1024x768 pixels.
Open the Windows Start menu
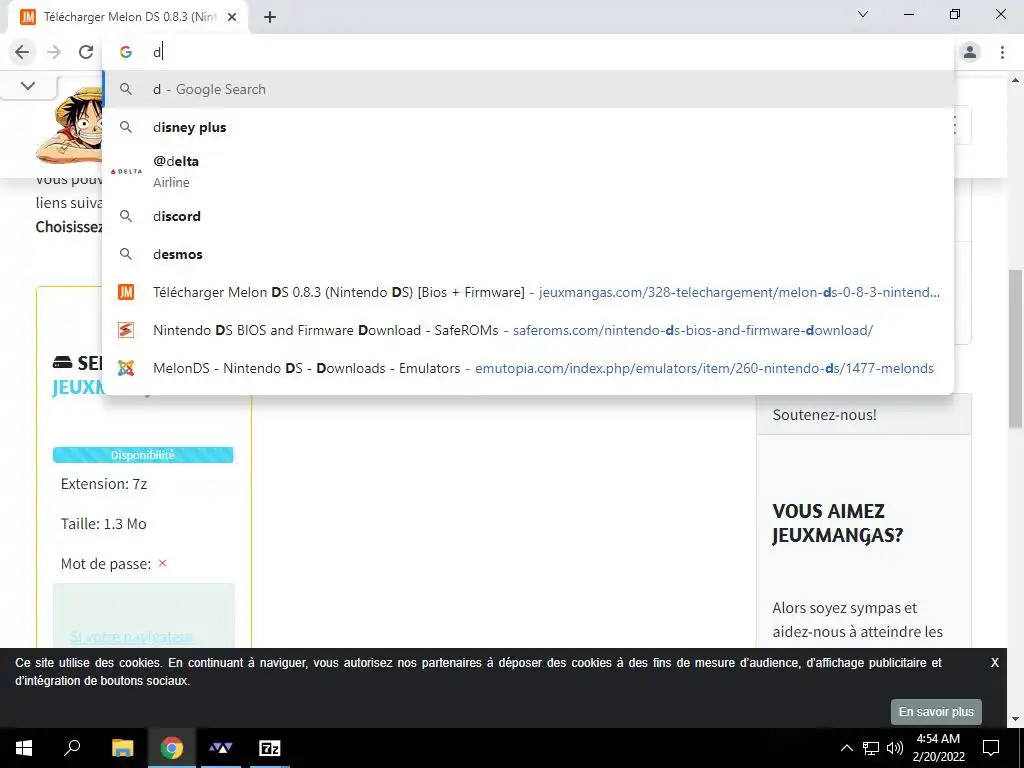(x=24, y=748)
